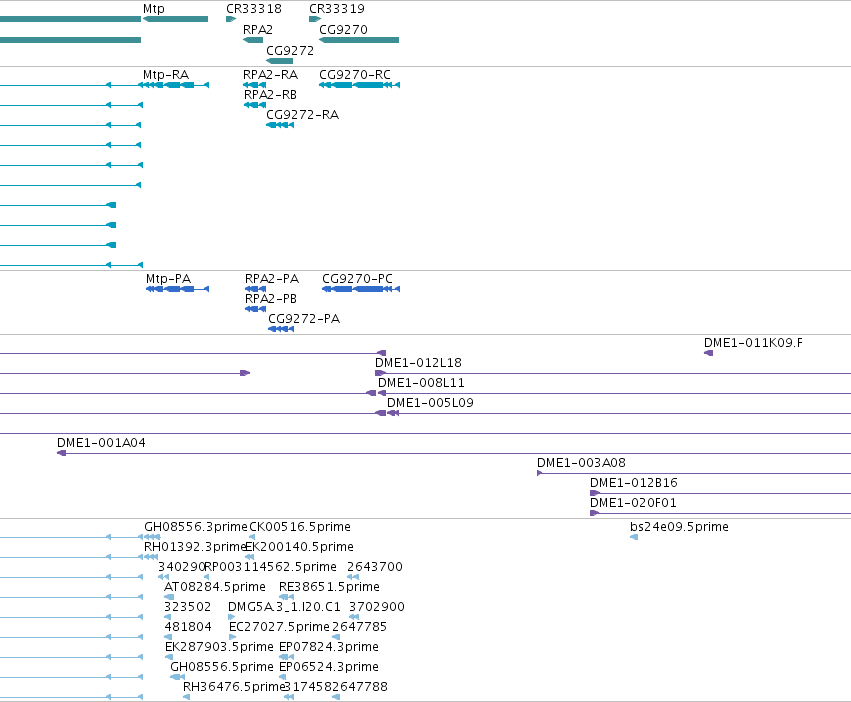The height and width of the screenshot is (702, 851).
Task: Select EST GH08556.3prime
Action: click(152, 537)
